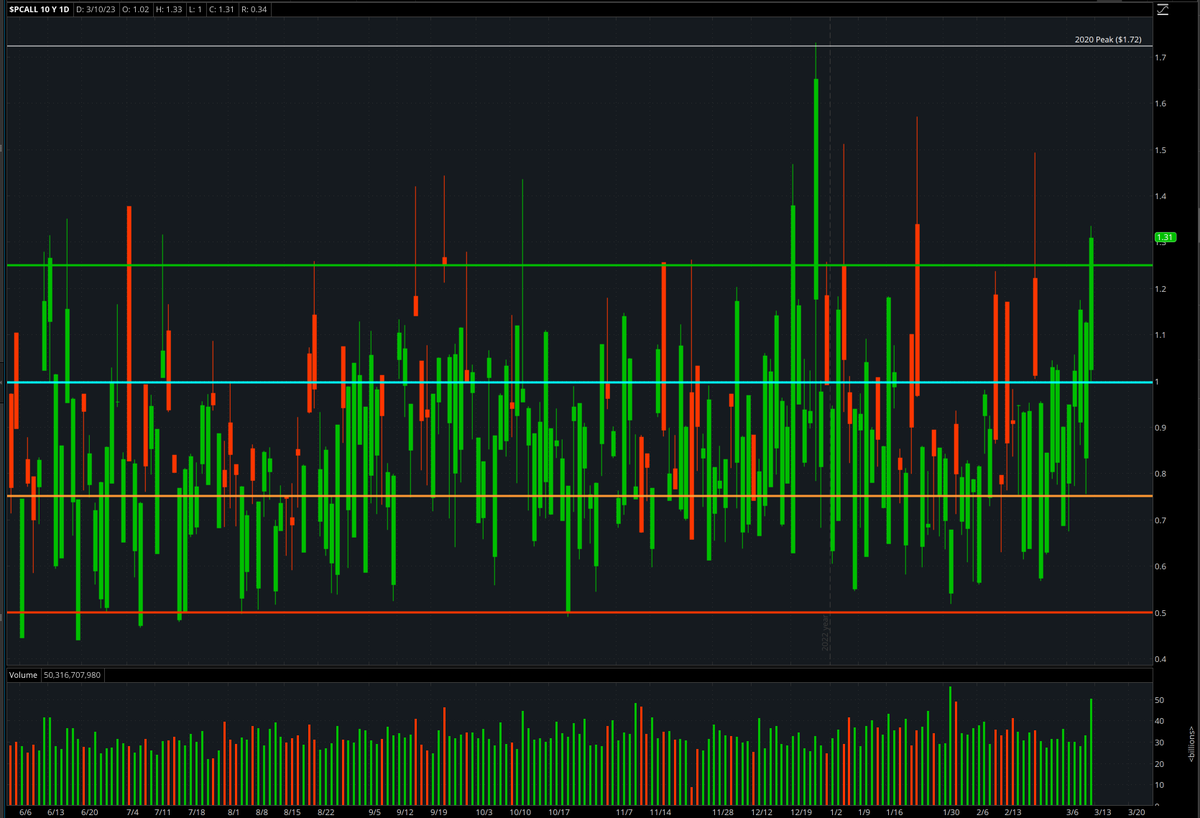1200x818 pixels.
Task: Click the 12/19 date label
Action: click(x=800, y=812)
